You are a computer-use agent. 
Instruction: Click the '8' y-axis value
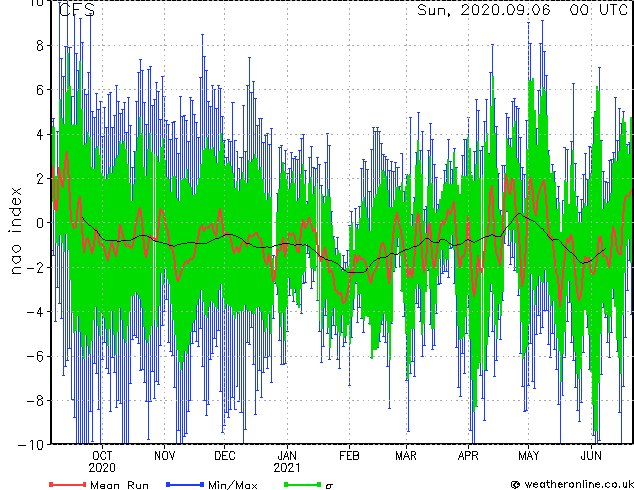pos(40,46)
